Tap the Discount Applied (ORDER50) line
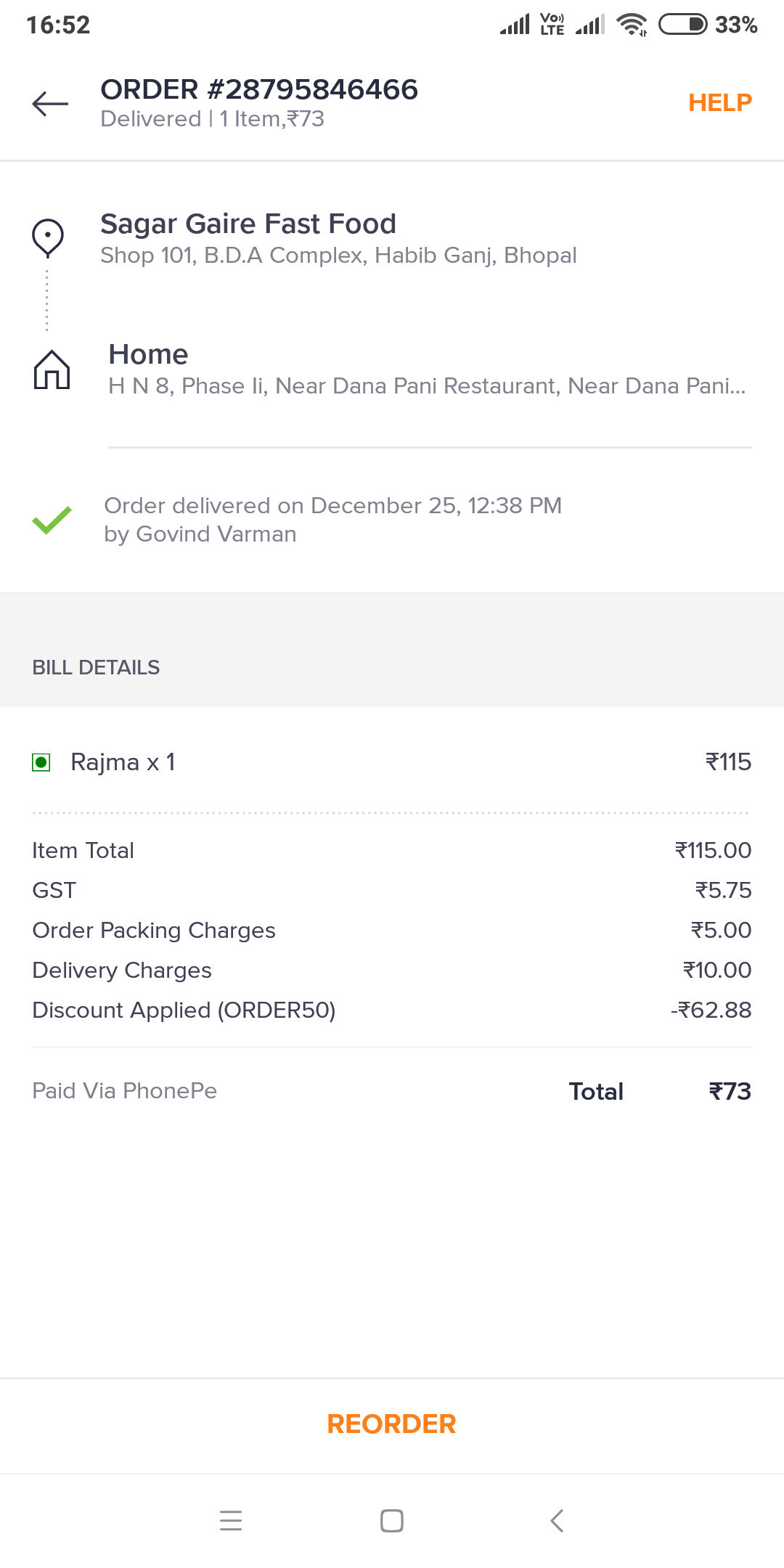The height and width of the screenshot is (1568, 784). click(392, 1010)
